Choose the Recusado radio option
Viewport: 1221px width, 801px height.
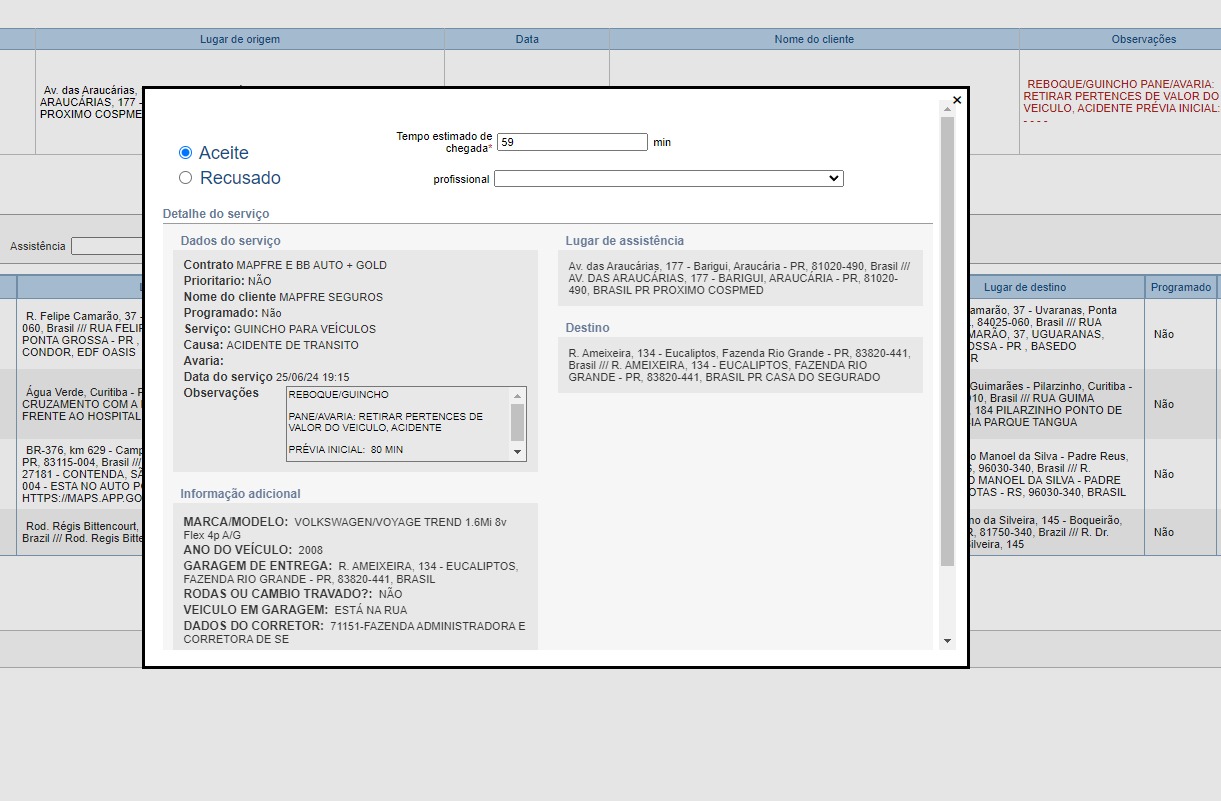pos(185,178)
